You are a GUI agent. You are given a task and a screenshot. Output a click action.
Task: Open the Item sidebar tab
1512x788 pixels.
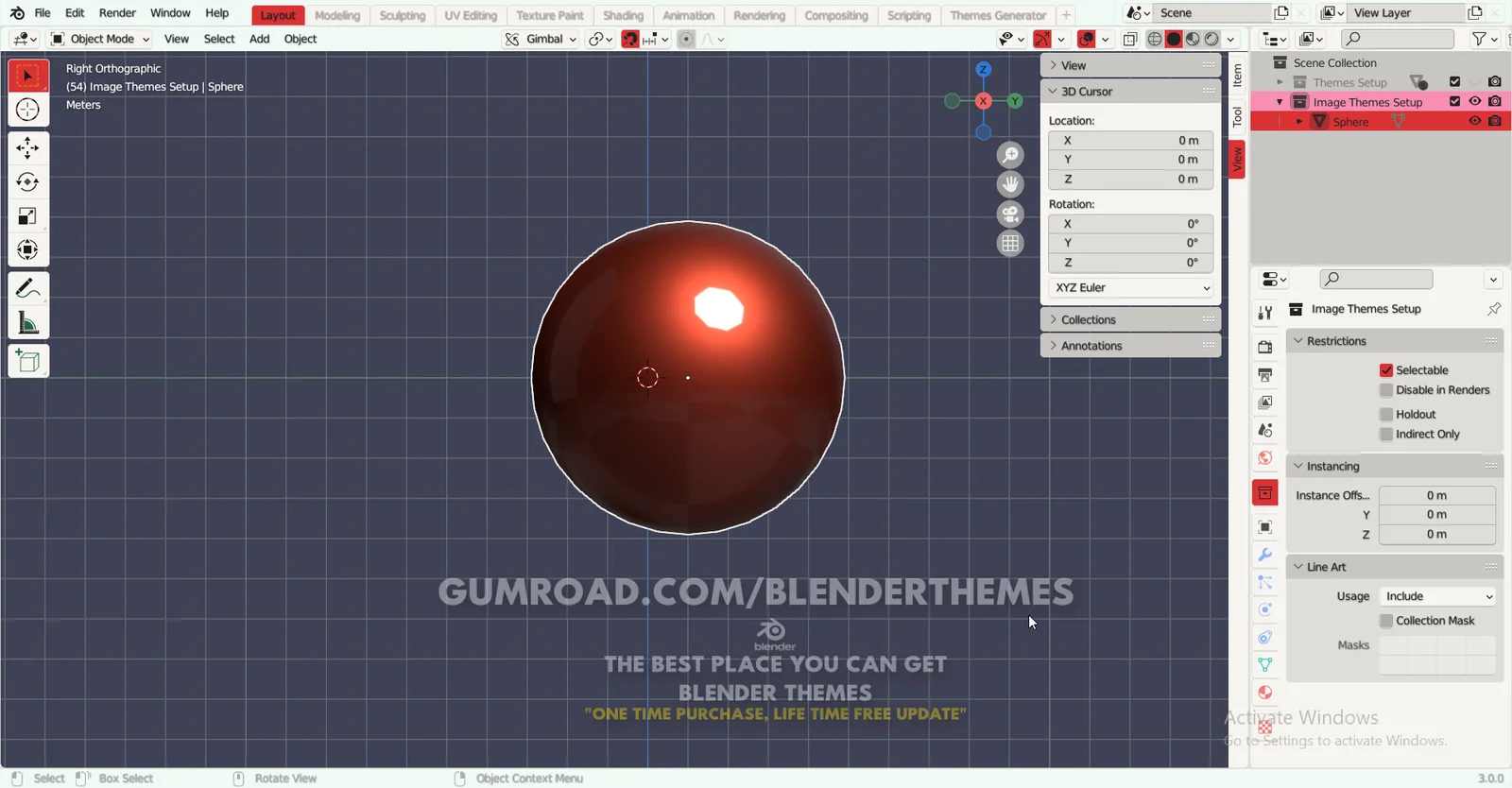click(1237, 75)
